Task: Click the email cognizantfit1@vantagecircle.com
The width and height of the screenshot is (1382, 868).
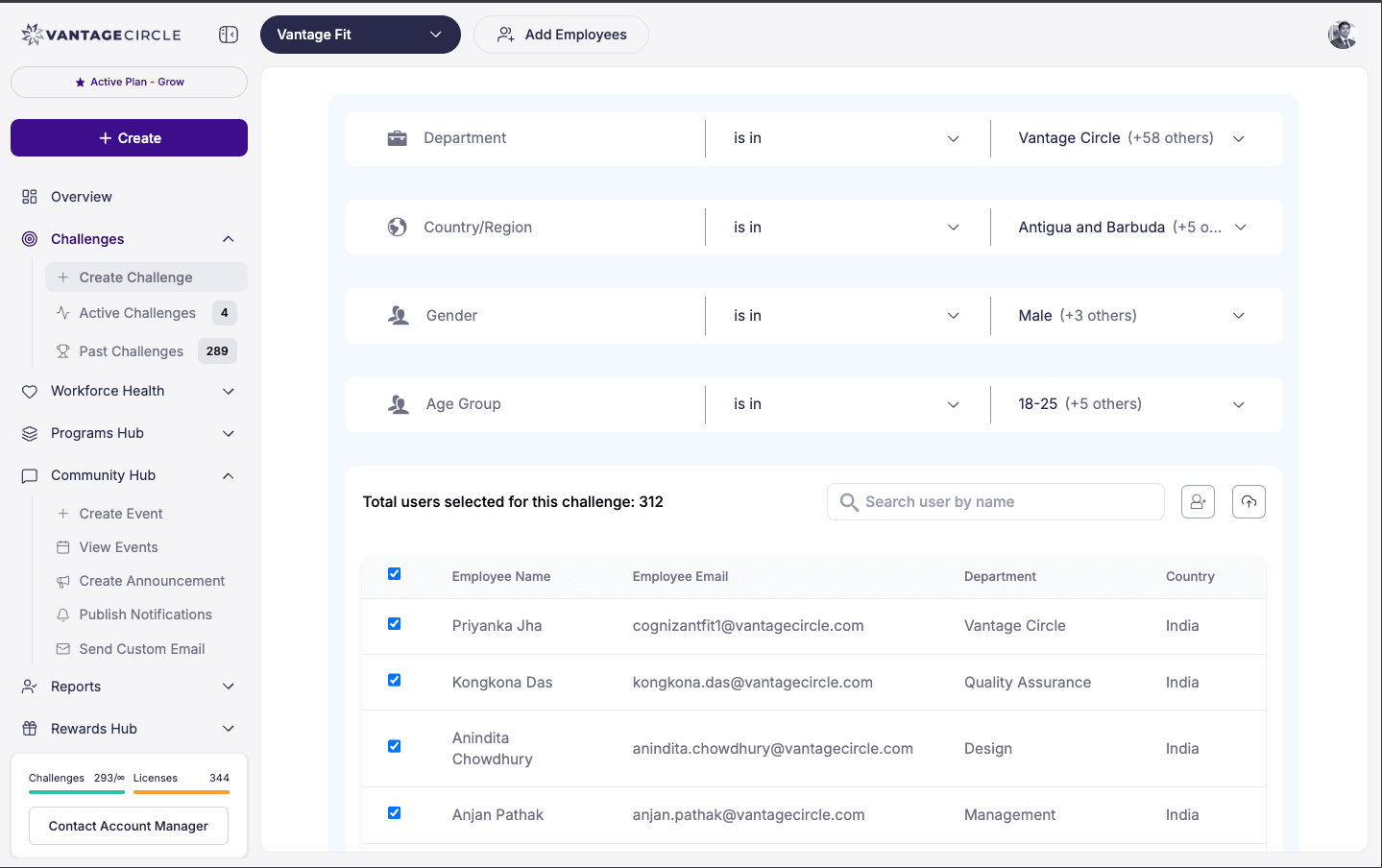Action: tap(748, 626)
